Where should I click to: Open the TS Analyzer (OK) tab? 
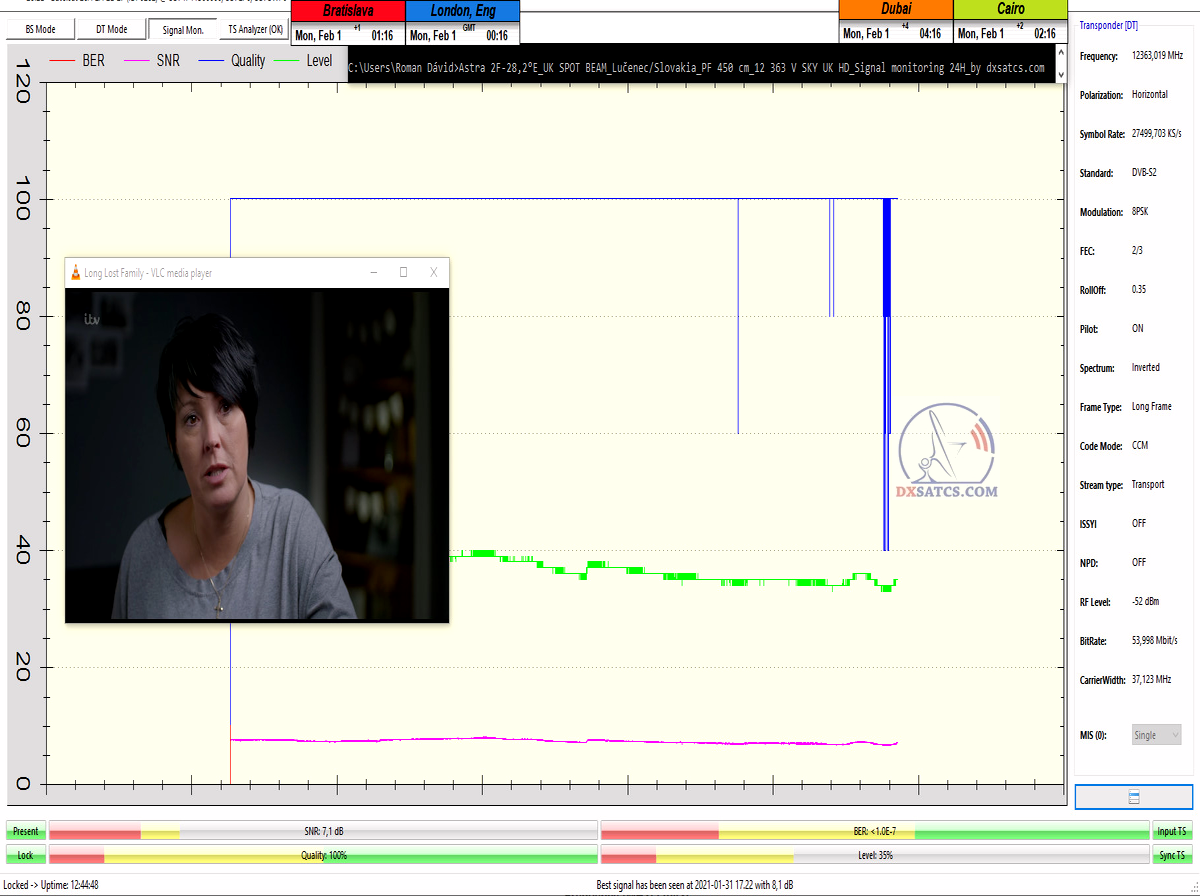coord(255,30)
